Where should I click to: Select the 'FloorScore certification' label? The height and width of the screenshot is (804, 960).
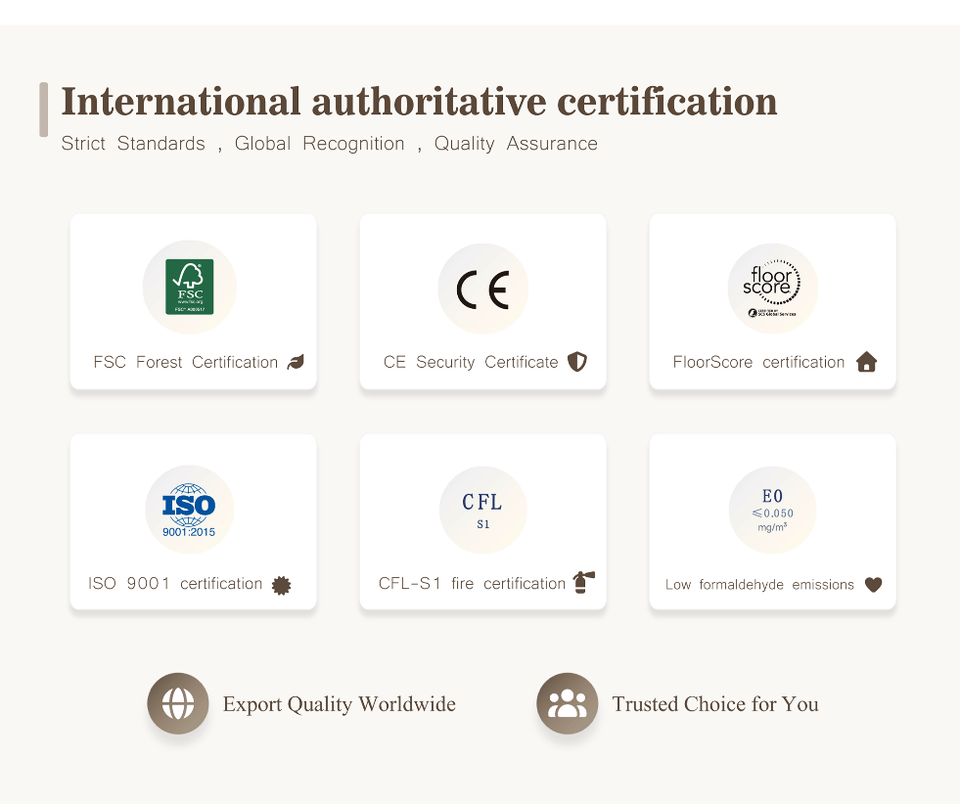(759, 363)
